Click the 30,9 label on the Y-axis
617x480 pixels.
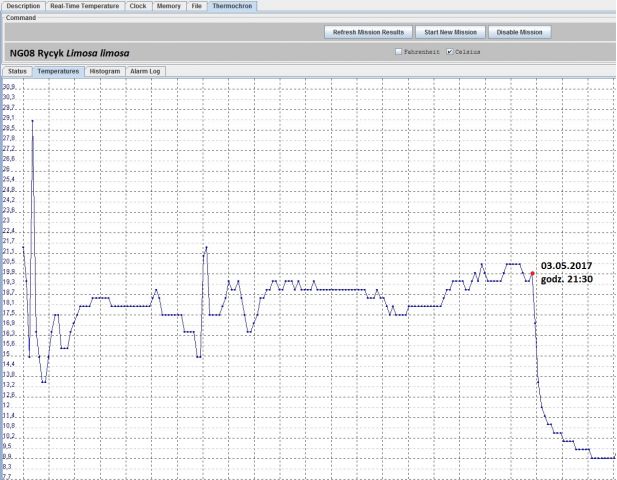click(x=8, y=87)
